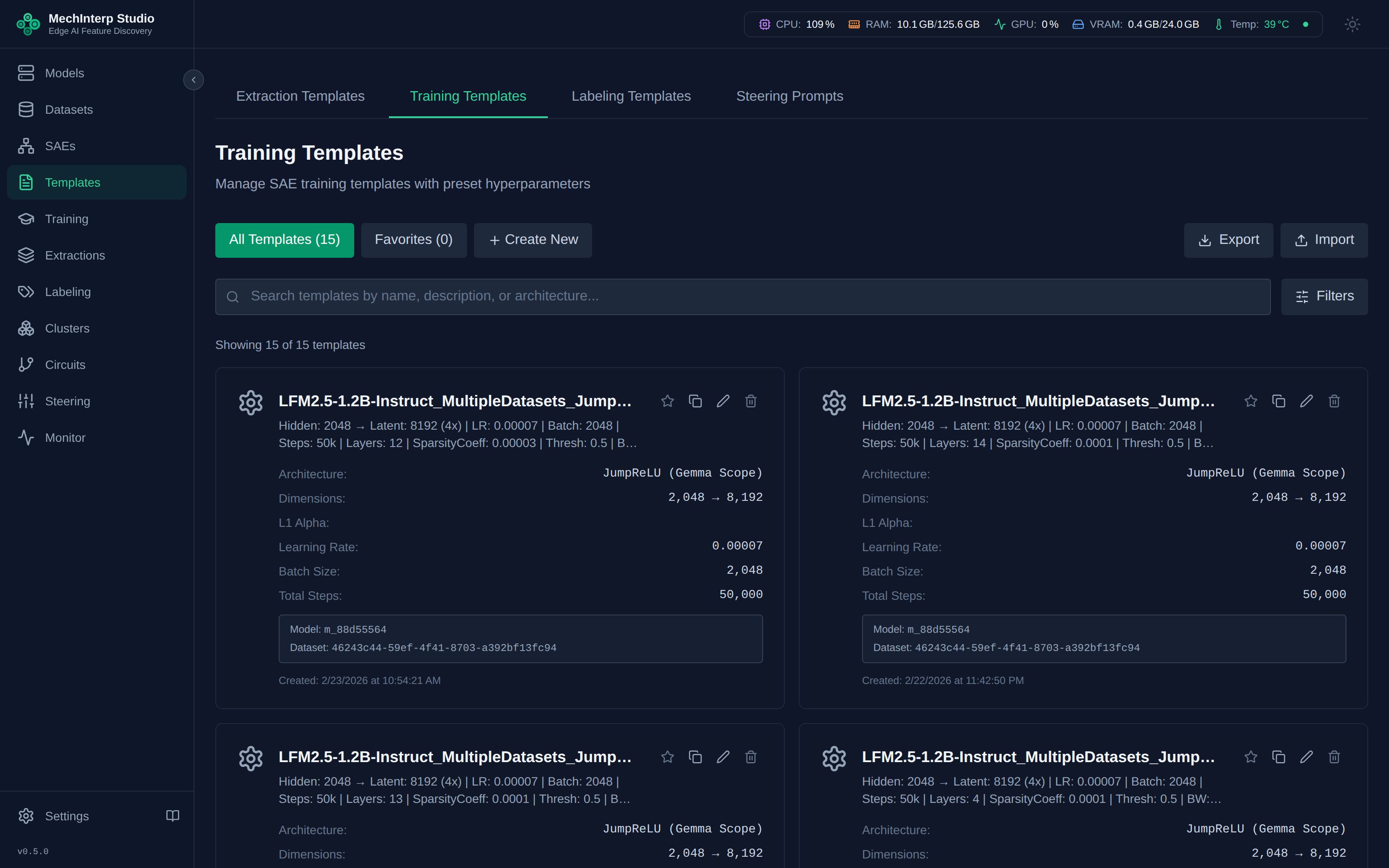Open the Filters panel
Image resolution: width=1389 pixels, height=868 pixels.
(1324, 296)
